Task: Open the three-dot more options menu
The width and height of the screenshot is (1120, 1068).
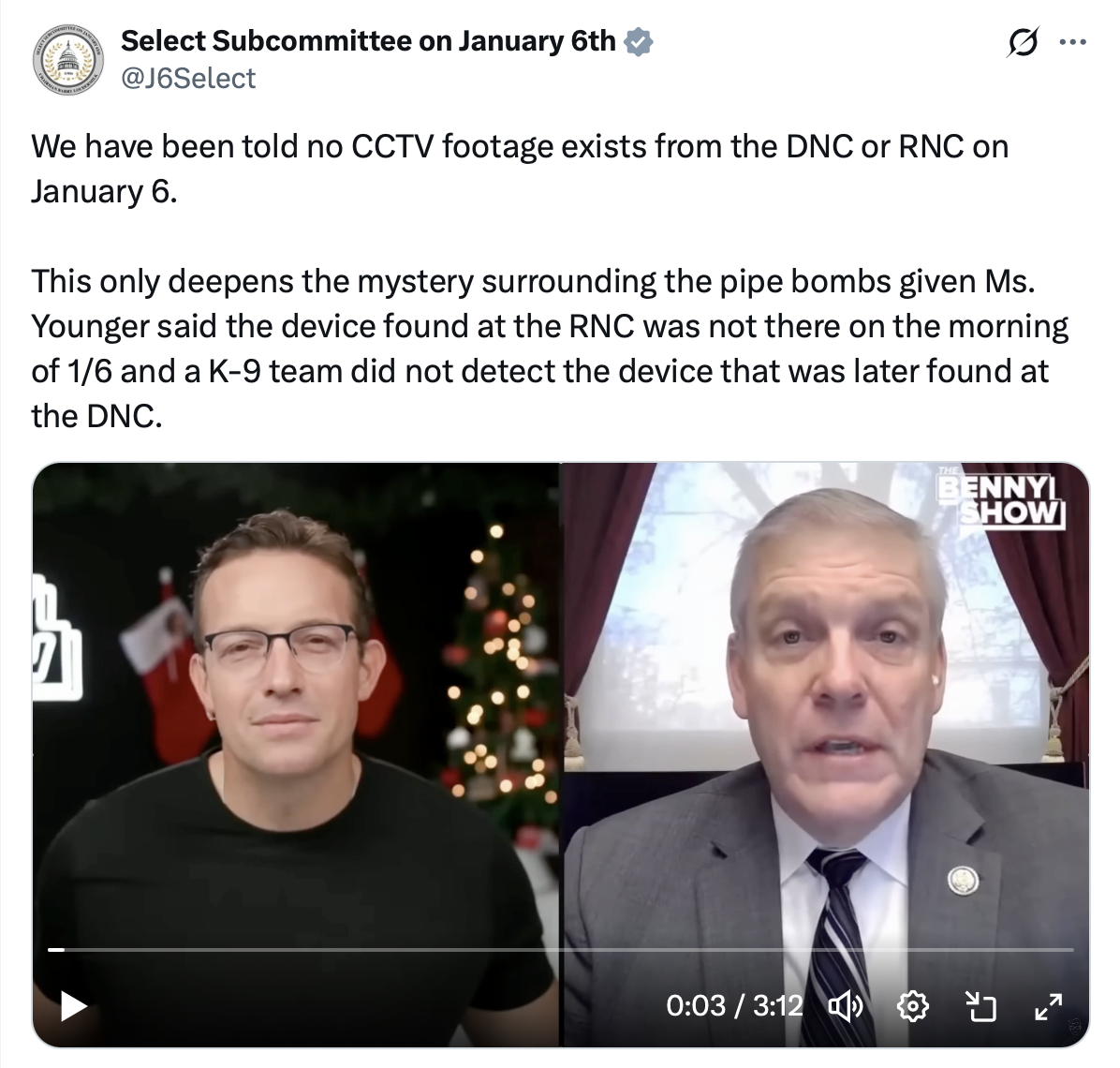Action: tap(1073, 42)
